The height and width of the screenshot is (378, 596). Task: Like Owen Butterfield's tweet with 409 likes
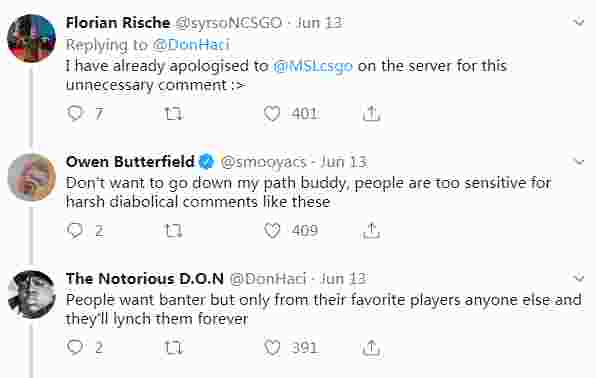click(272, 231)
